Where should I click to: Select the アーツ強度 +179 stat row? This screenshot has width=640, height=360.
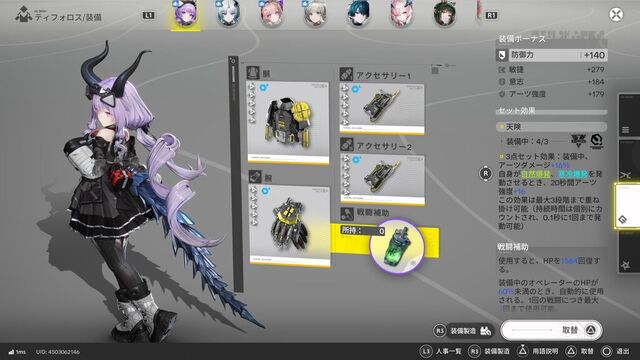click(x=552, y=94)
